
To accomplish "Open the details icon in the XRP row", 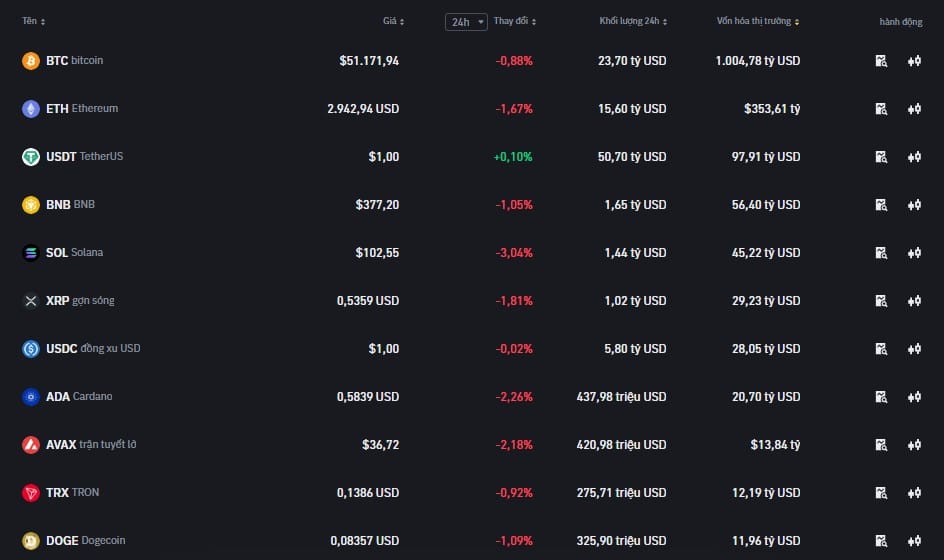I will pos(881,301).
